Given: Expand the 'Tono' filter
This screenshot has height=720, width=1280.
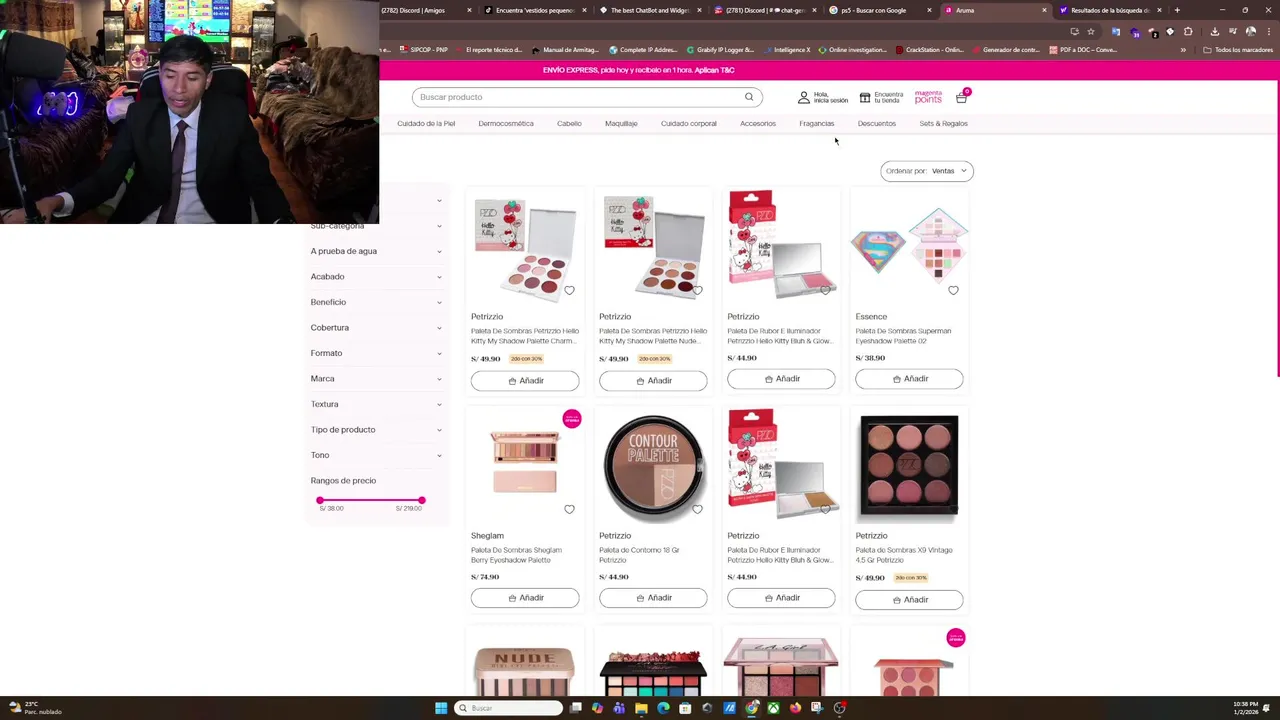Looking at the screenshot, I should pos(376,455).
